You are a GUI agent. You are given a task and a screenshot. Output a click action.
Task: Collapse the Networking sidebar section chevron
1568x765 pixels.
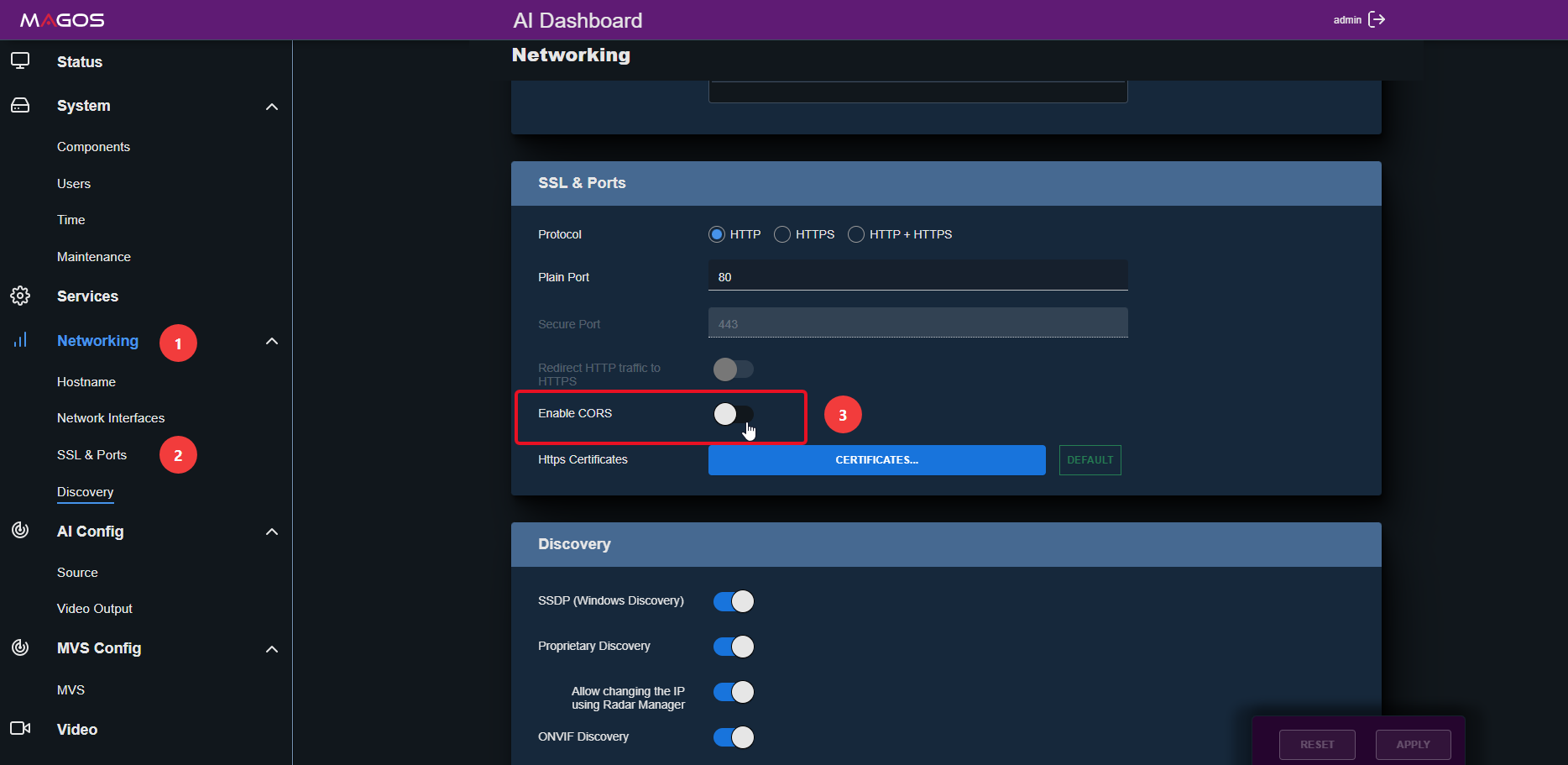click(x=271, y=341)
